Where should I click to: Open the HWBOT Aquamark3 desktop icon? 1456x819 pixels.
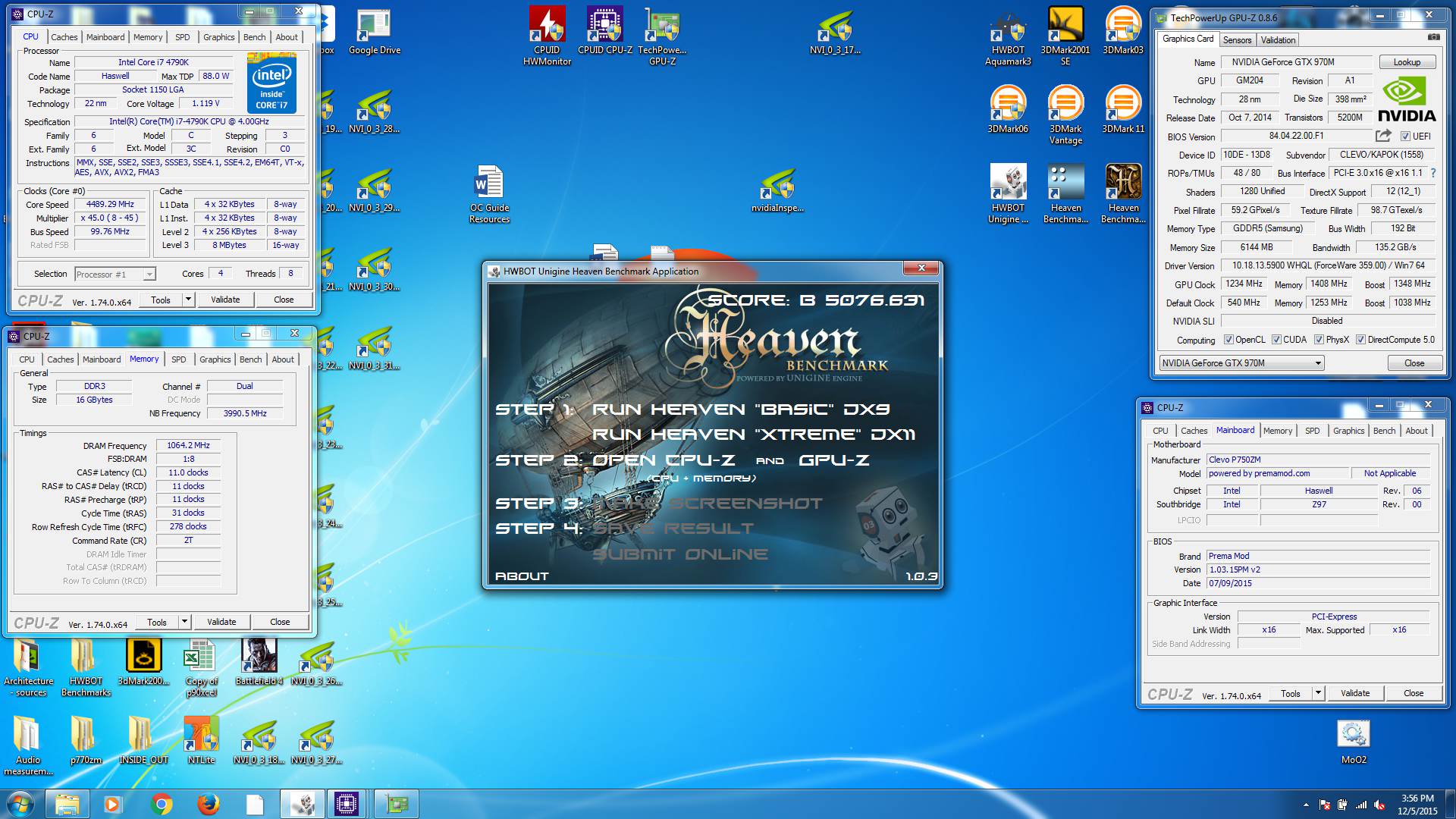tap(1008, 36)
